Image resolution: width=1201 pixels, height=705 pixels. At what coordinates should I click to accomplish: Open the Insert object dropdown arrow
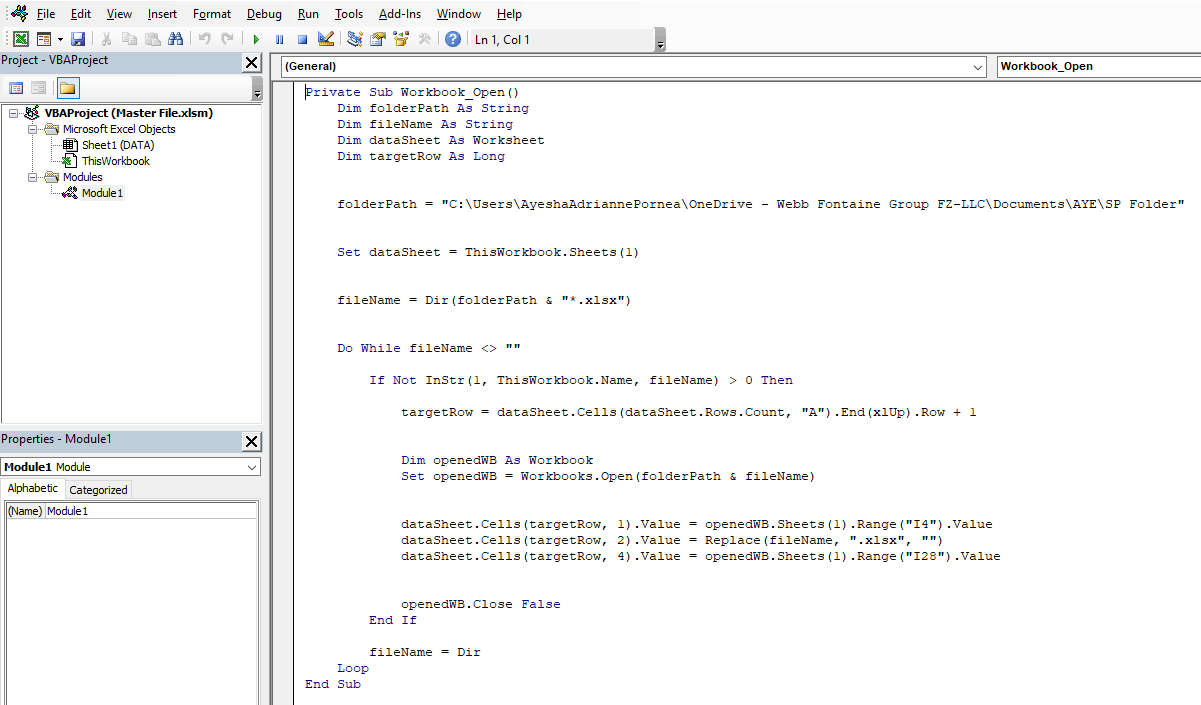coord(60,39)
